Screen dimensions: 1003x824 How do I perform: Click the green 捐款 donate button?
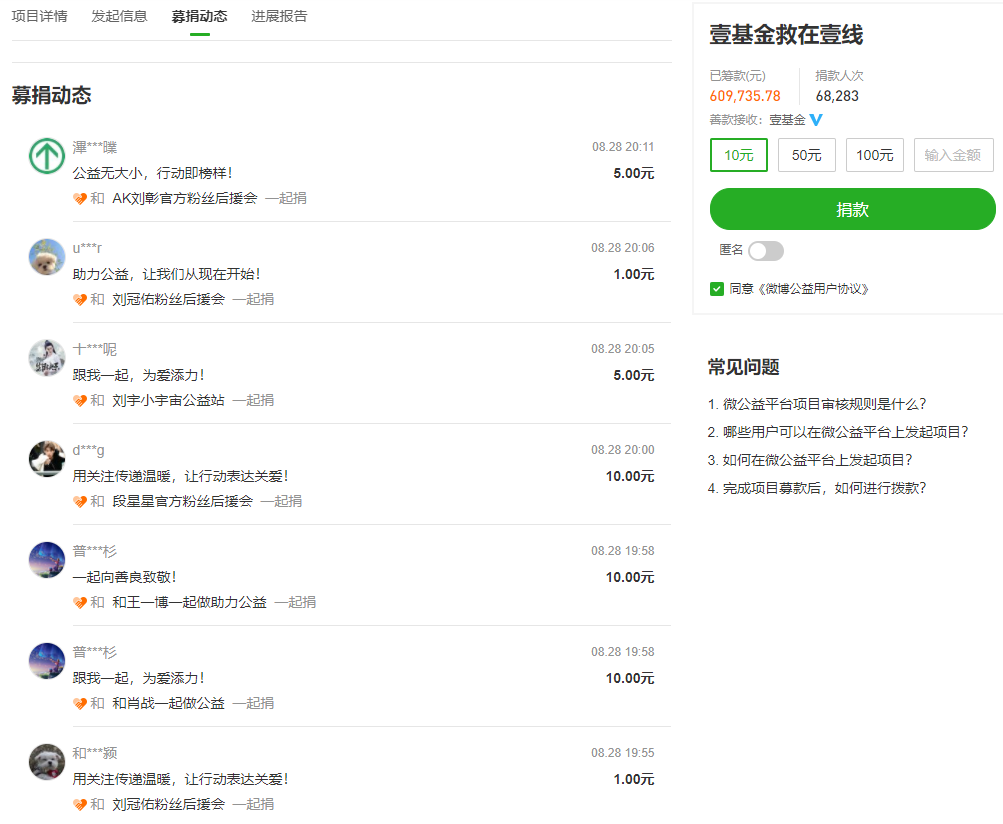point(852,209)
